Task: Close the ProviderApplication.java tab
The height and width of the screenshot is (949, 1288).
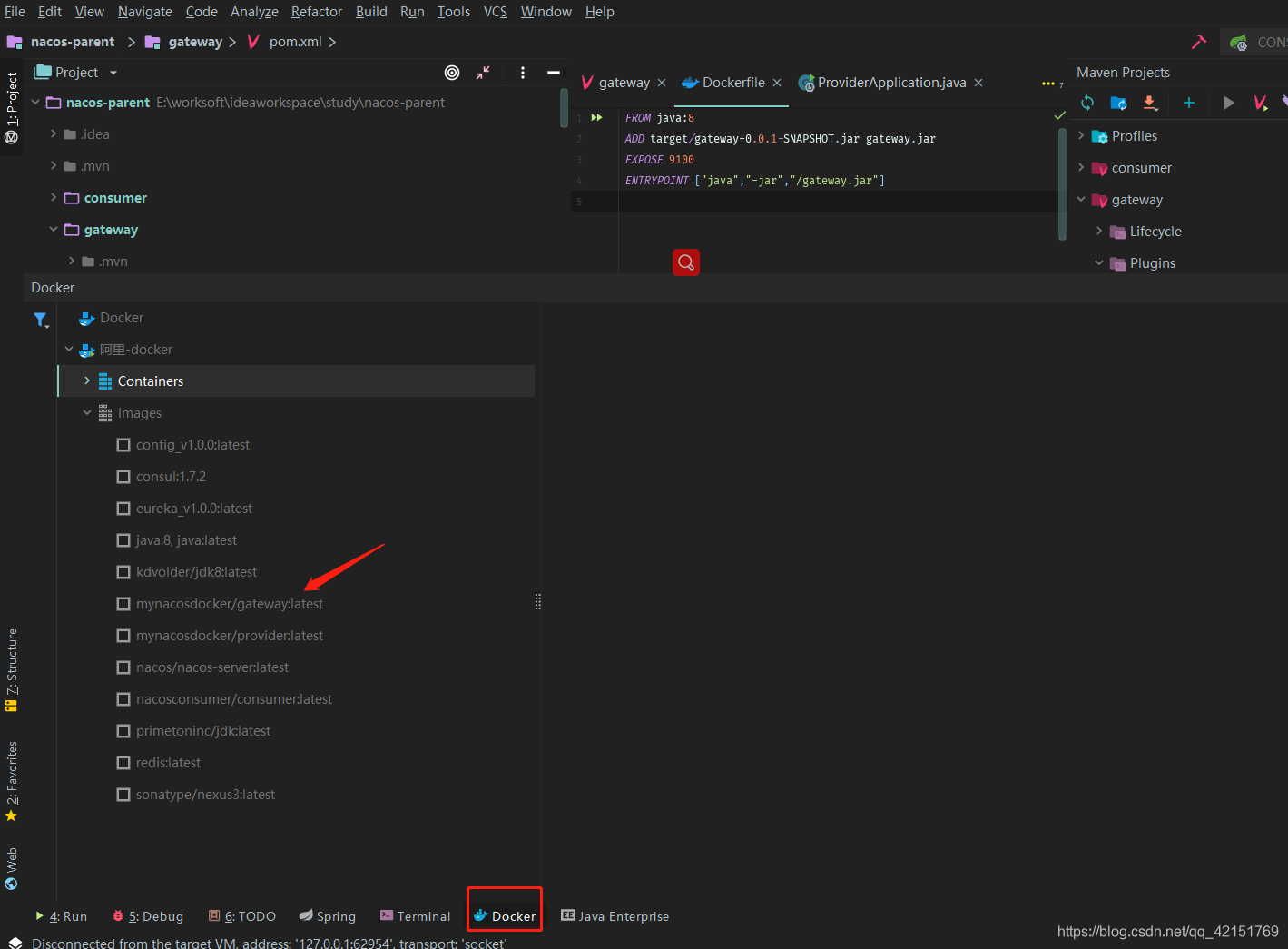Action: [x=978, y=83]
